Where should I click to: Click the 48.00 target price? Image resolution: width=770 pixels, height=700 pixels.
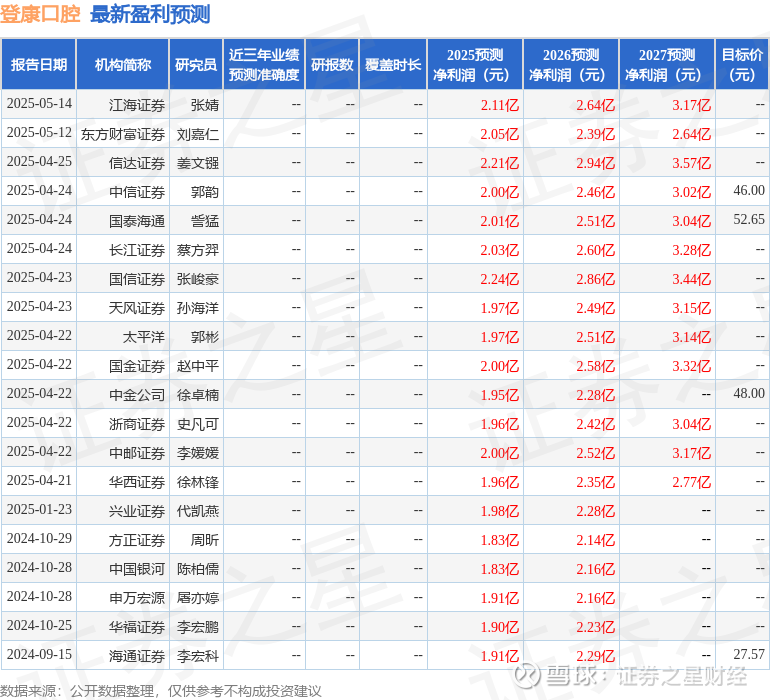pos(749,393)
